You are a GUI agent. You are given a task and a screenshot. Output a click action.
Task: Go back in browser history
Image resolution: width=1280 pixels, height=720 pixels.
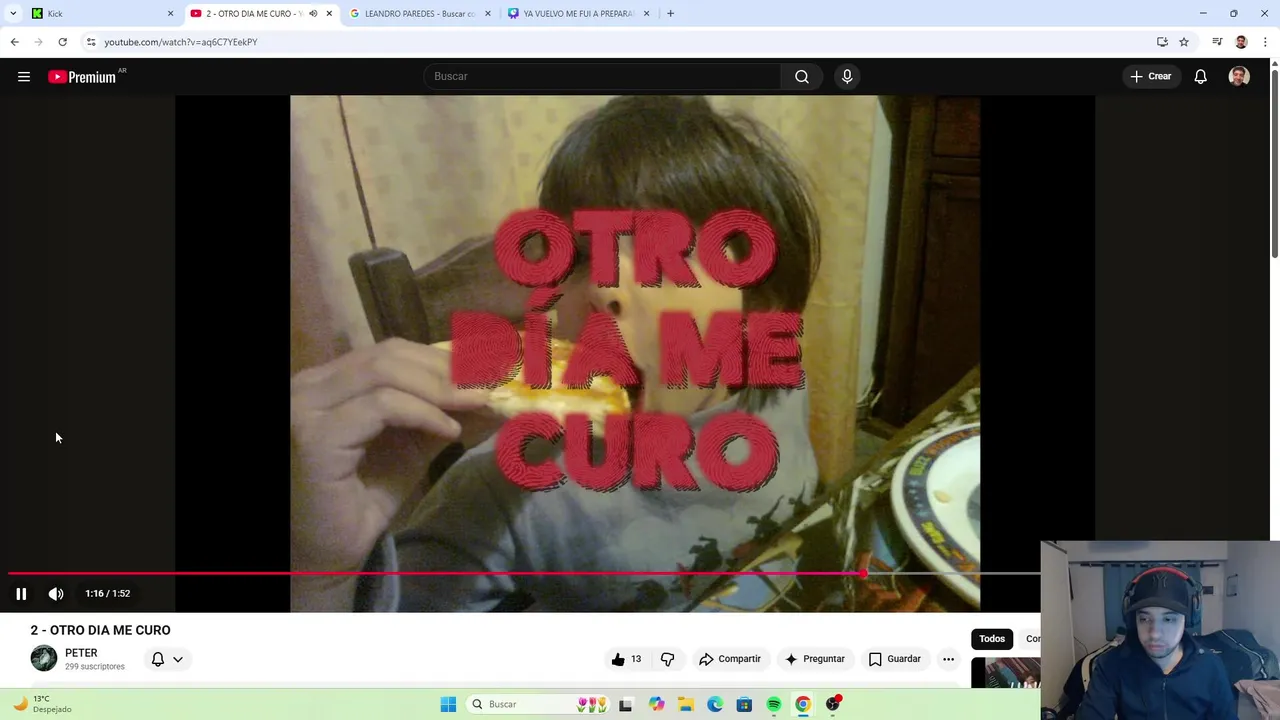pos(14,42)
